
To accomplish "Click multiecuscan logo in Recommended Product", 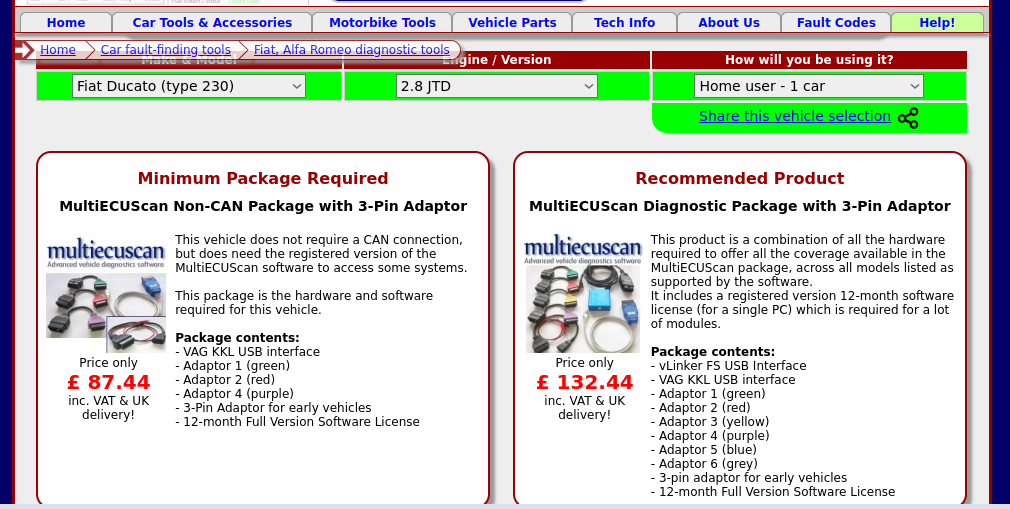I will [582, 250].
